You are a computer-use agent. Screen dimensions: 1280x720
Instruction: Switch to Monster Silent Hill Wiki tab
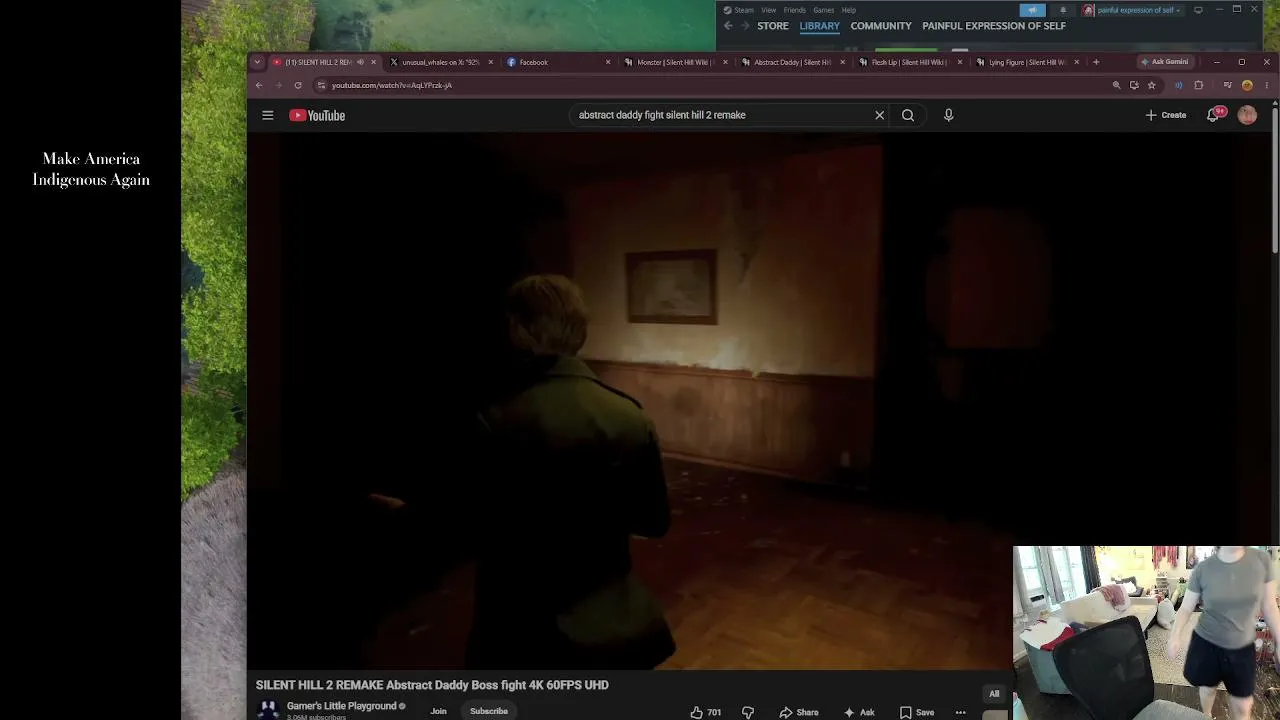(x=675, y=62)
